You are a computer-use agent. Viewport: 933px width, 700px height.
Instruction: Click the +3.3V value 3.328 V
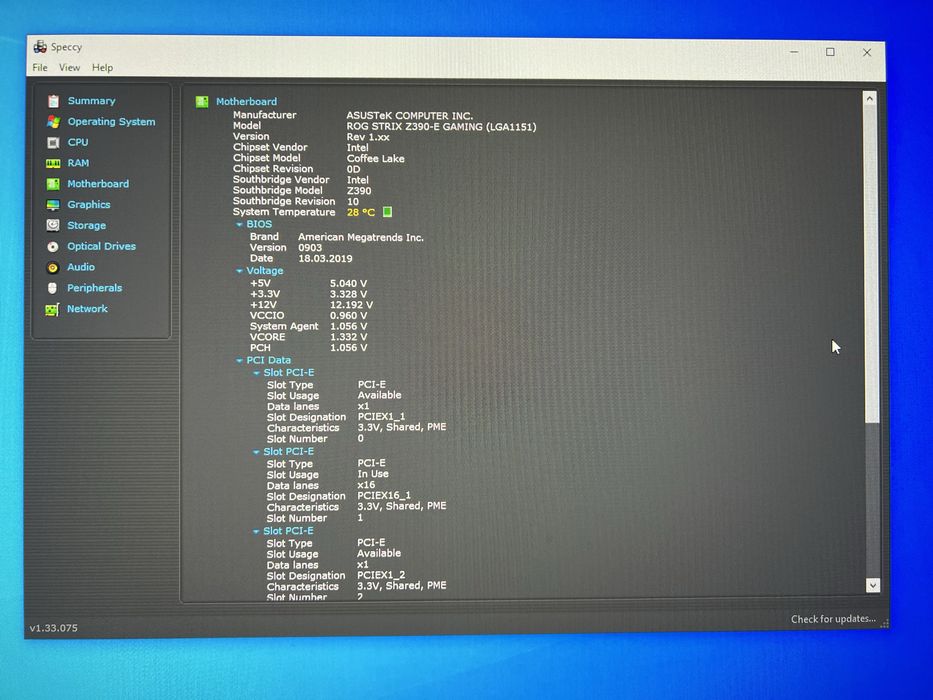point(348,294)
